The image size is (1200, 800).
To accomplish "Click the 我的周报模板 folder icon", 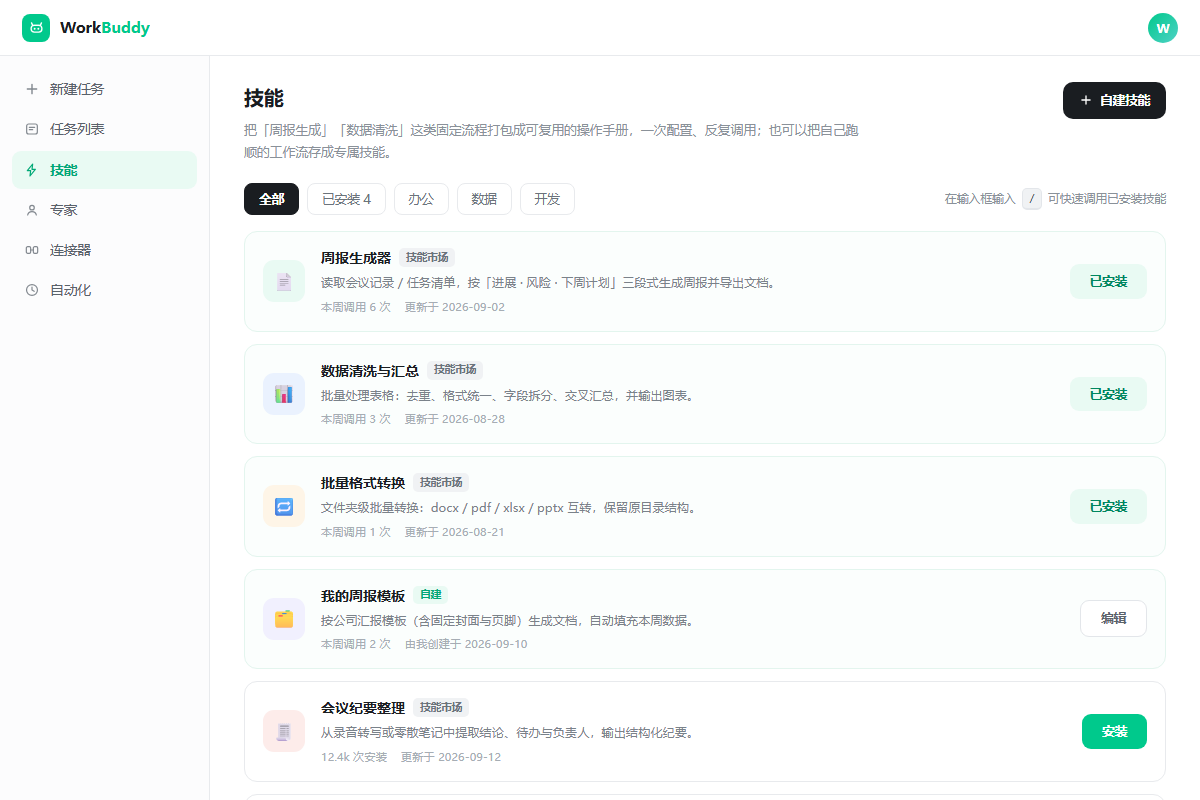I will click(x=284, y=619).
